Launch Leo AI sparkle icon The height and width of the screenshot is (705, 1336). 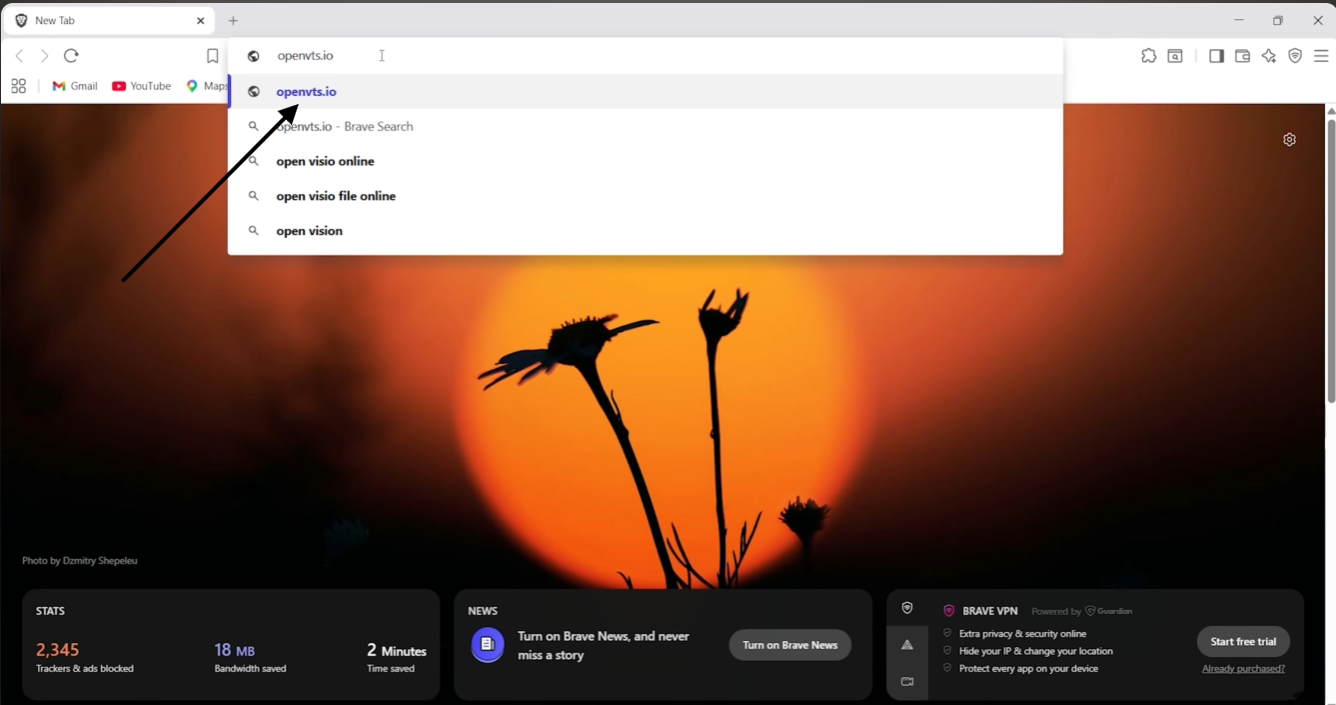(x=1269, y=56)
